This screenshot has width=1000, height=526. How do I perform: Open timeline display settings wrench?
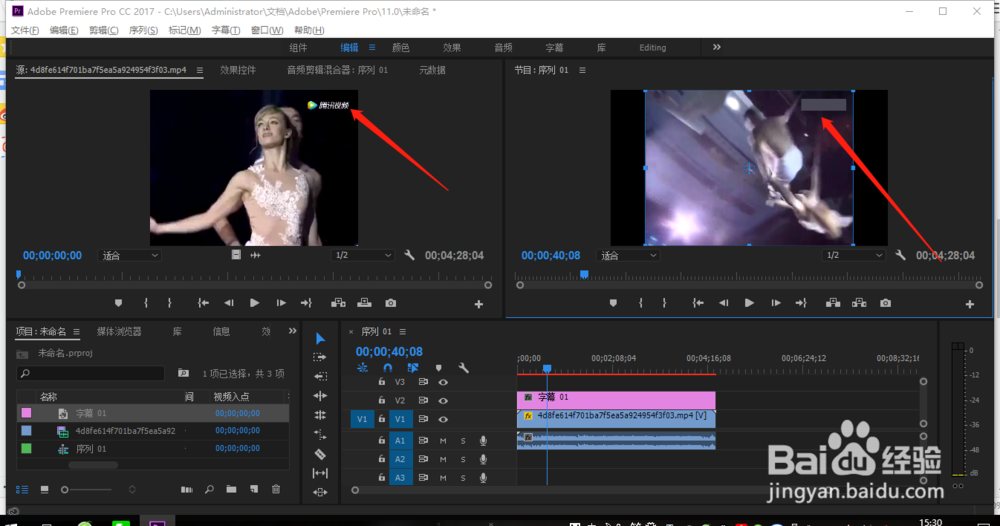tap(464, 368)
